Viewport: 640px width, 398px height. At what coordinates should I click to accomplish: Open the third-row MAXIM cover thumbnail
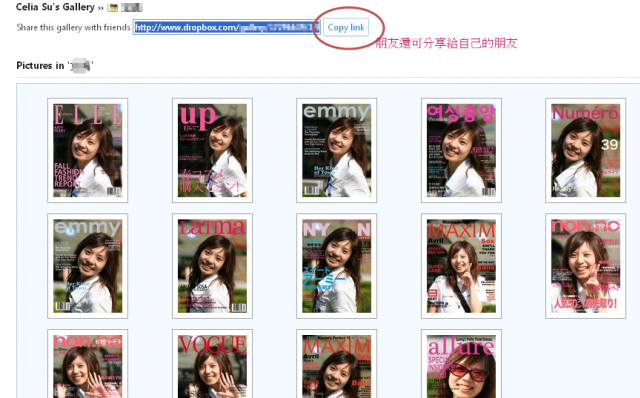click(336, 364)
